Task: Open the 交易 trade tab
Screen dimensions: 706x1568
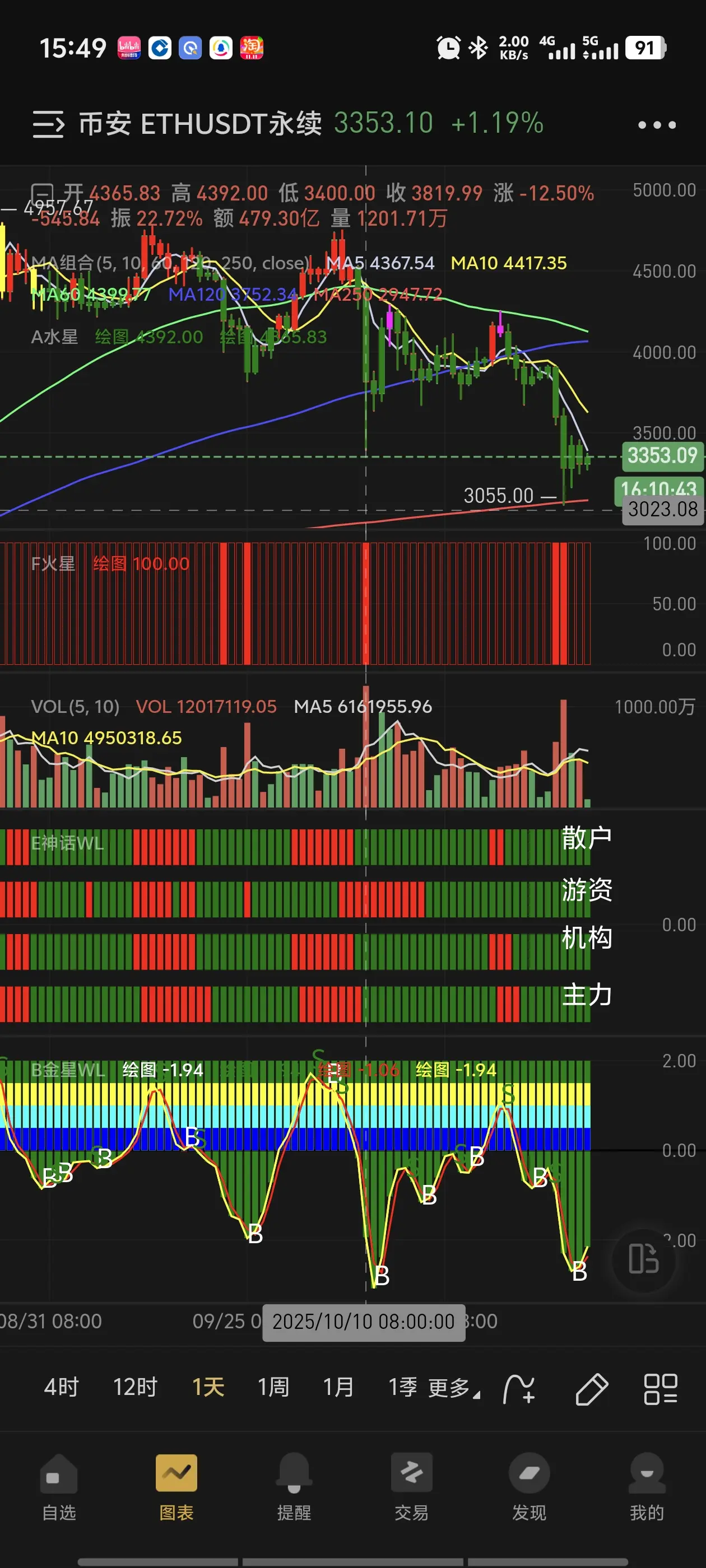Action: coord(412,1486)
